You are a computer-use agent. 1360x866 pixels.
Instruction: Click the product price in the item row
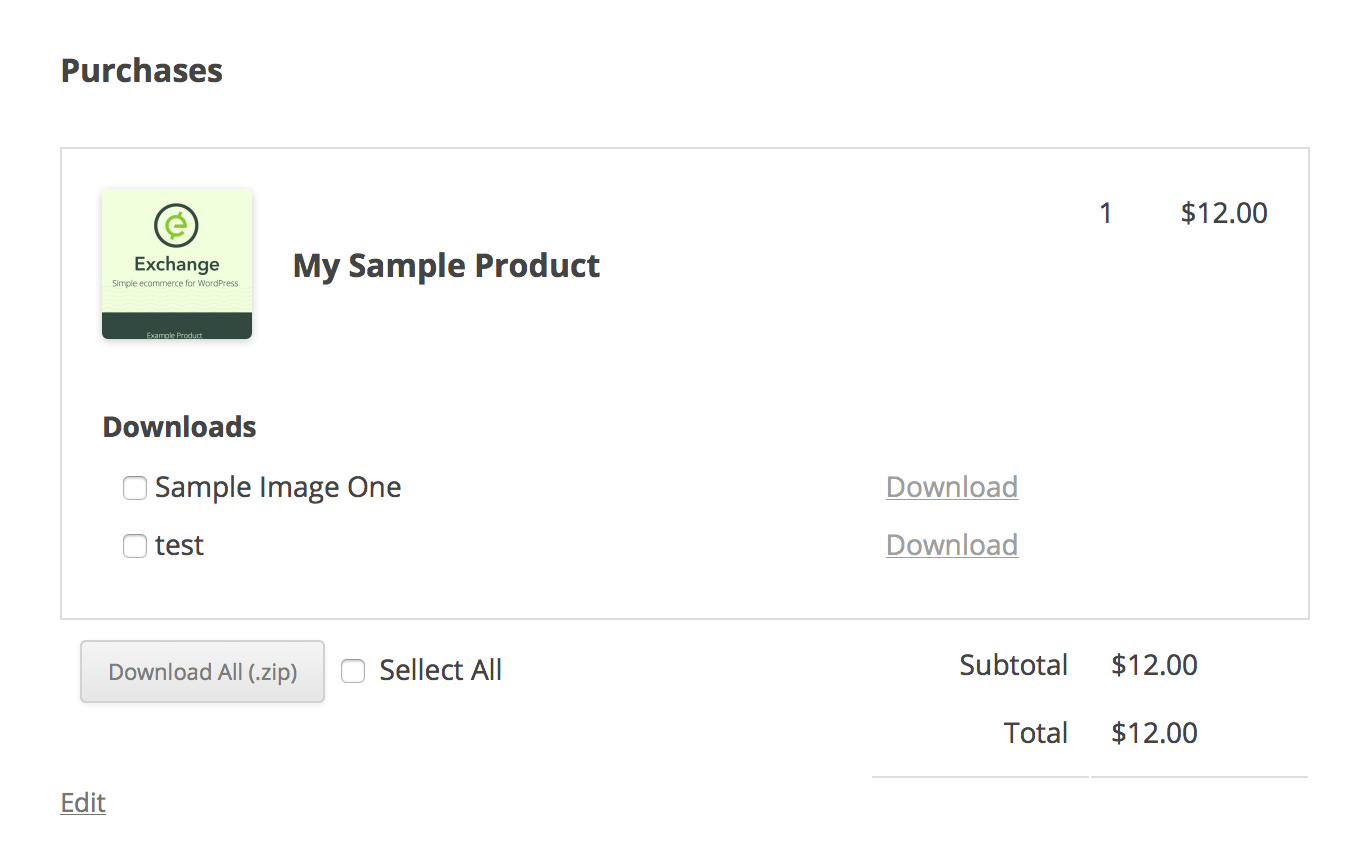pyautogui.click(x=1224, y=213)
